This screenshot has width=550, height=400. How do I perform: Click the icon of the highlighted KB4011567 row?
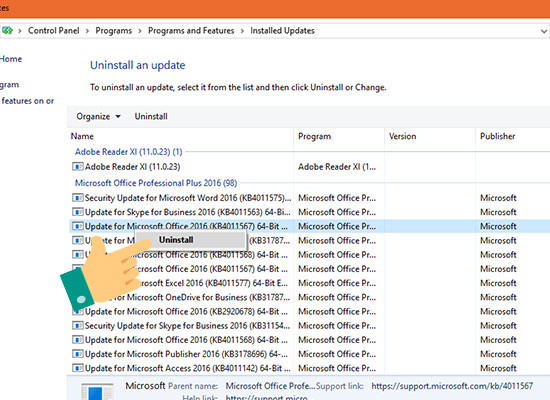click(x=78, y=226)
